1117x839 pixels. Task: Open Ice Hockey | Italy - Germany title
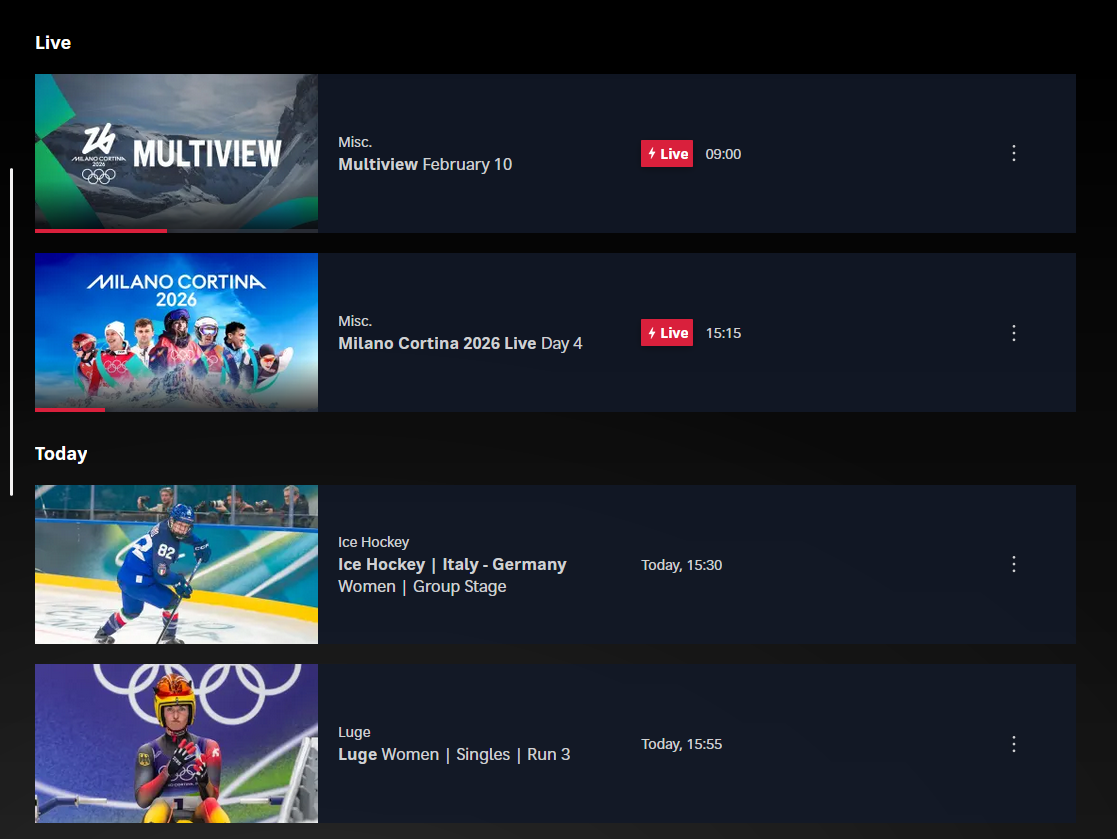452,565
